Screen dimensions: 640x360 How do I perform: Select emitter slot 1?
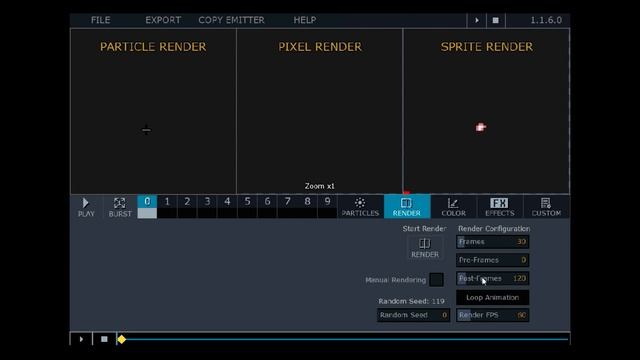tap(167, 207)
